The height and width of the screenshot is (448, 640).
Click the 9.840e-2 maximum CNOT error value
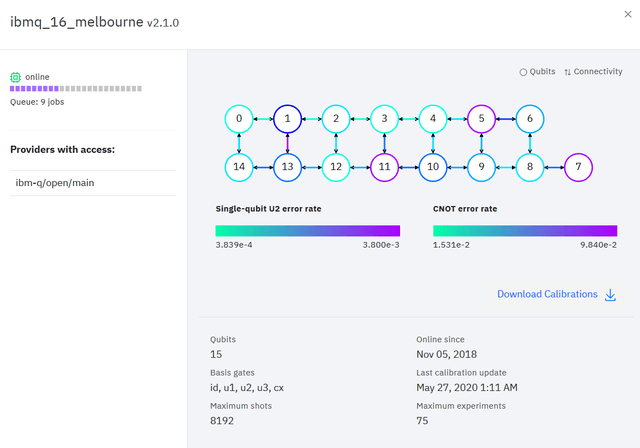[598, 245]
